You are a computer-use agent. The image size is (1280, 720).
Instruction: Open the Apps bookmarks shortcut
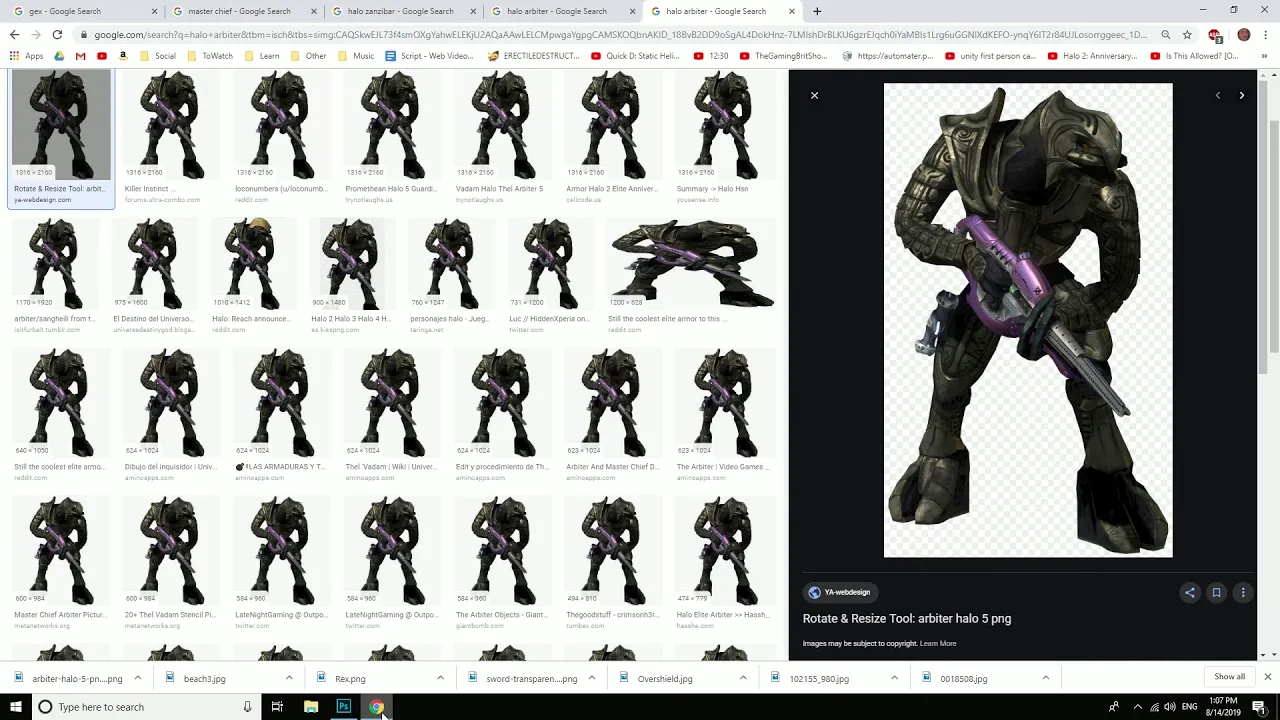(x=26, y=56)
